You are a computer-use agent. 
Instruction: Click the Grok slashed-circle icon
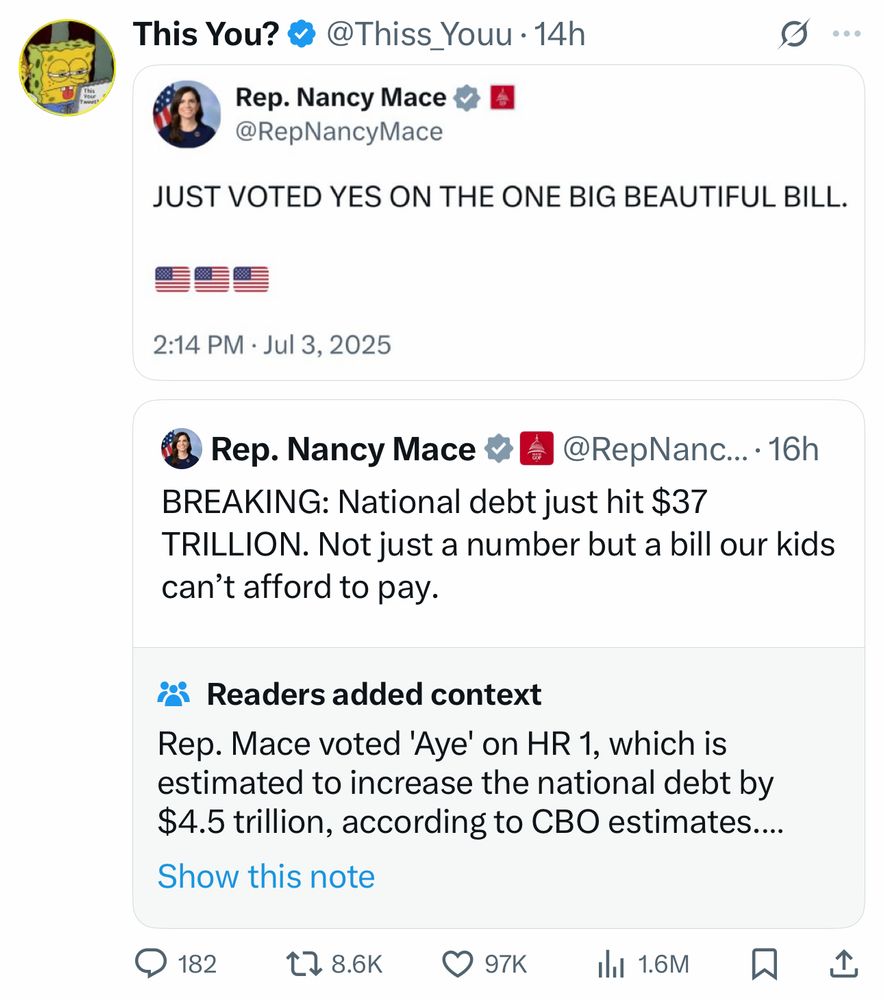[793, 34]
